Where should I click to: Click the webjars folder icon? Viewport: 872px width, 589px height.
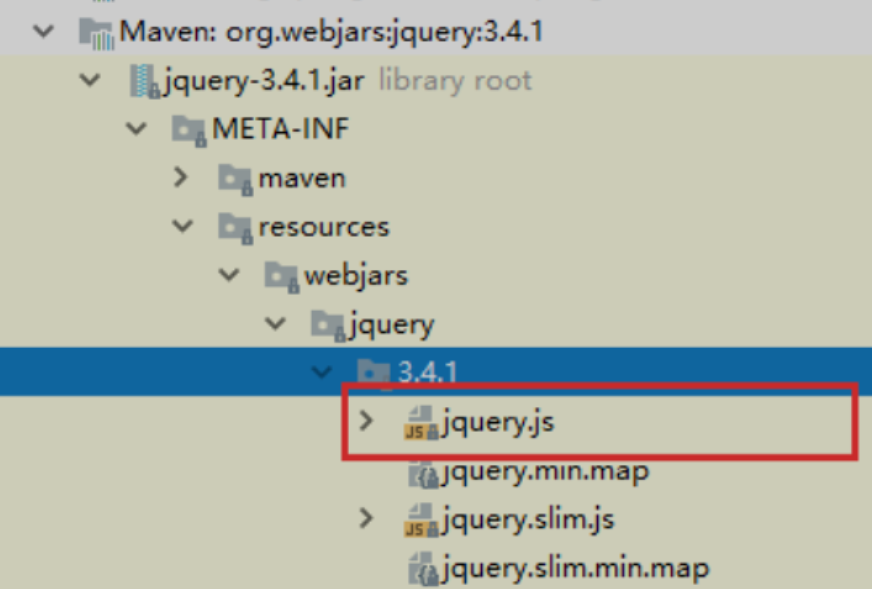(x=282, y=276)
